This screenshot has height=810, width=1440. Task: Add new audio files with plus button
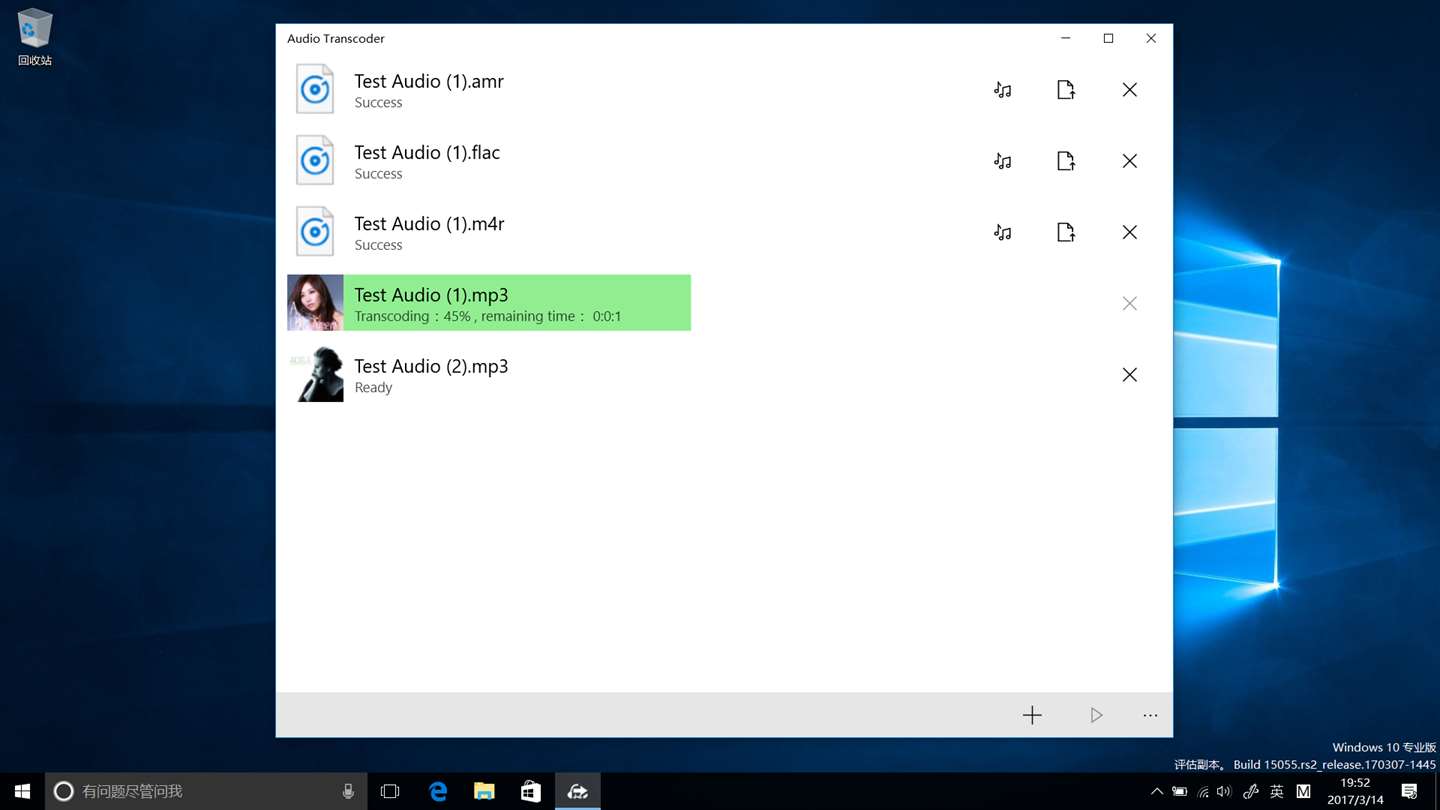coord(1032,715)
